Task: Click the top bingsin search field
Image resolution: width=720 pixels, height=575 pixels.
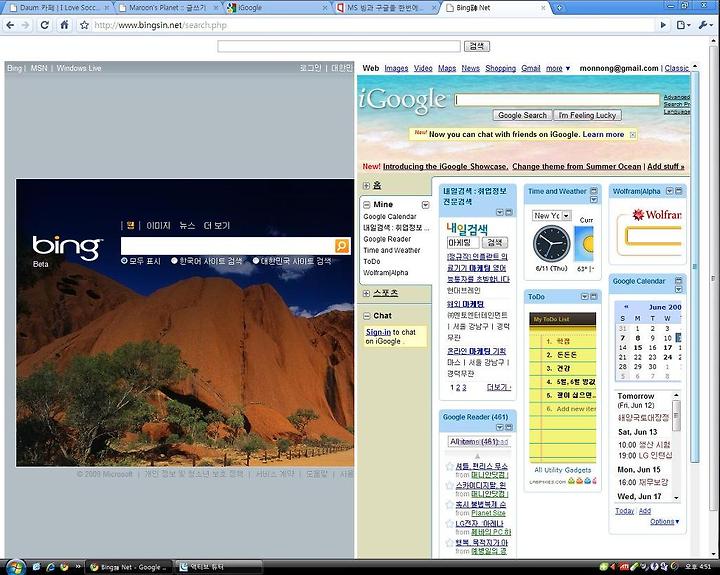Action: pyautogui.click(x=339, y=46)
